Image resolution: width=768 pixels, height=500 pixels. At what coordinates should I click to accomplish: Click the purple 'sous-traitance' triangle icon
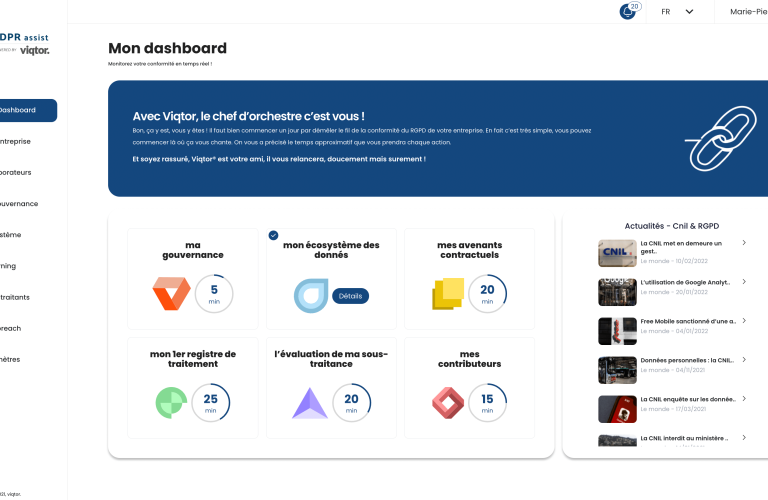310,402
